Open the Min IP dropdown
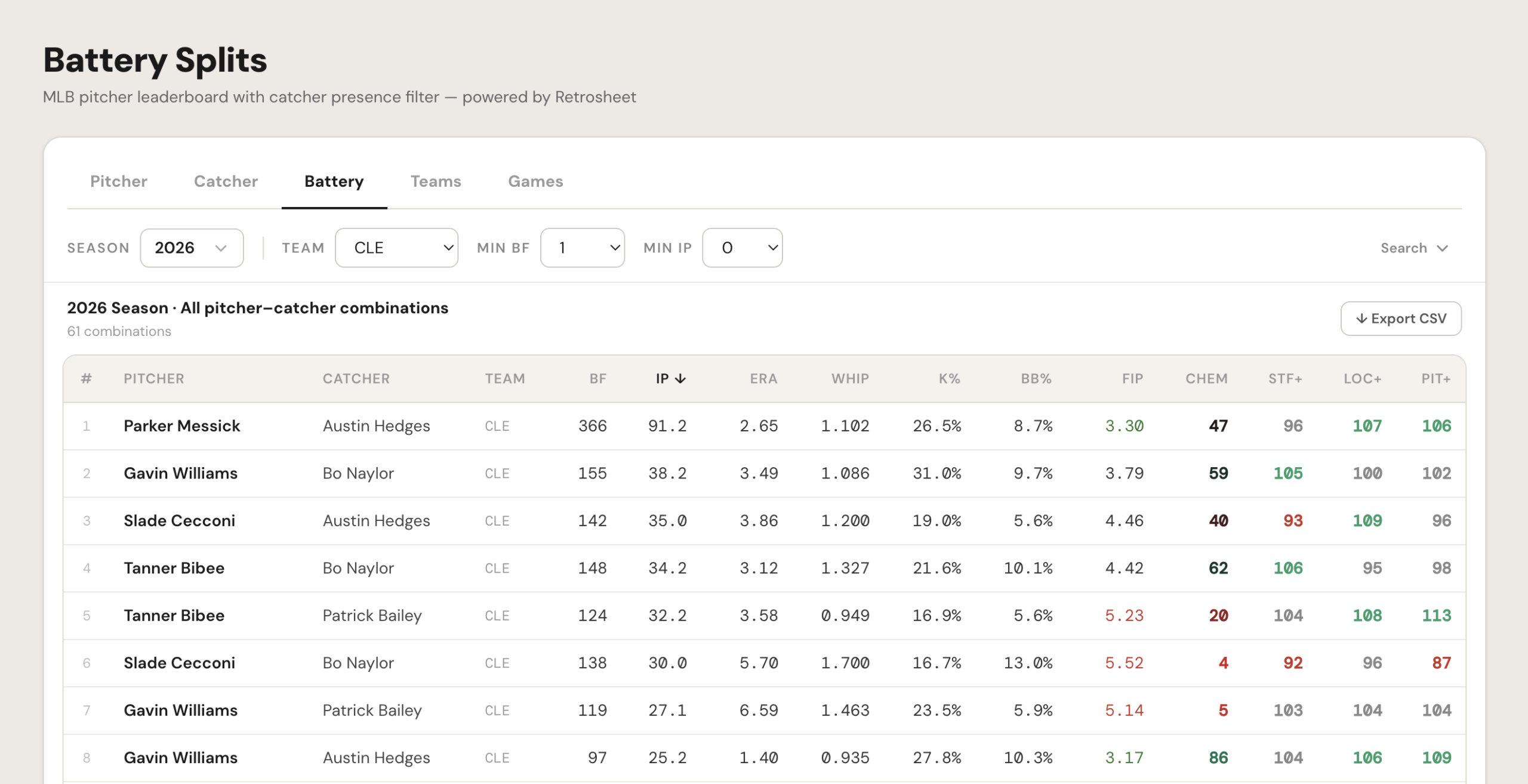Screen dimensions: 1528x784 pyautogui.click(x=742, y=248)
